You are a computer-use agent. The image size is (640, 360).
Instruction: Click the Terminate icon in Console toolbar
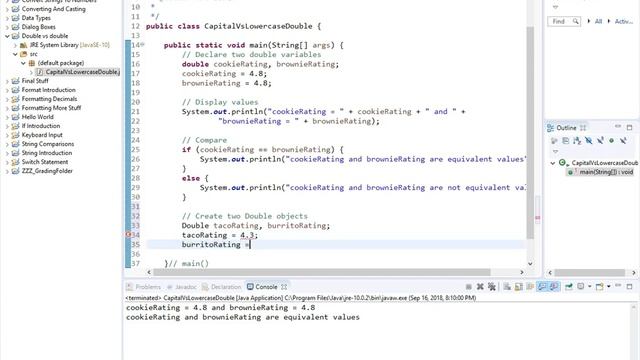tap(469, 287)
